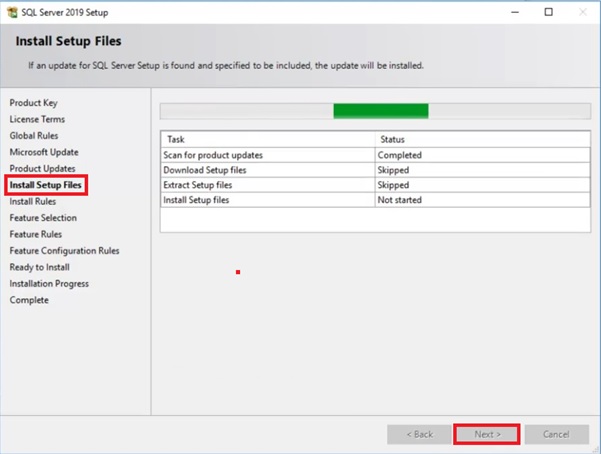Viewport: 601px width, 454px height.
Task: Click the update description text under heading
Action: (x=226, y=66)
